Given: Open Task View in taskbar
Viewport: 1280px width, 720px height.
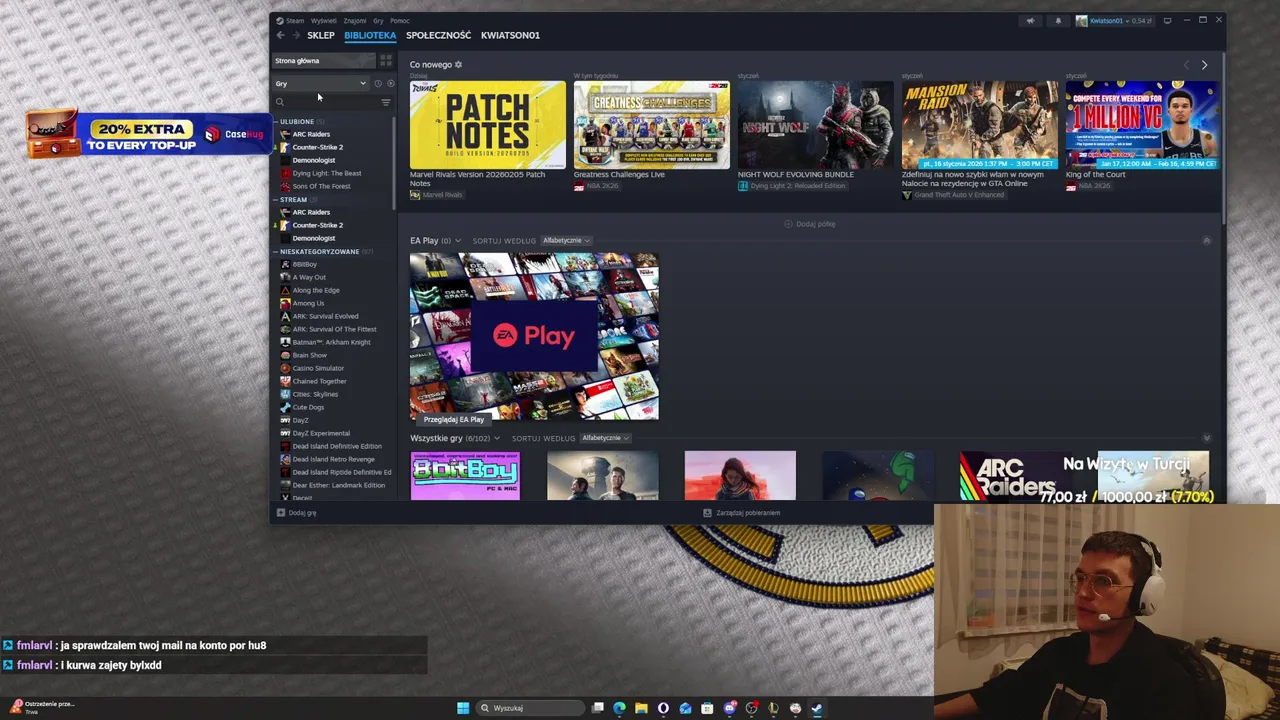Looking at the screenshot, I should [x=597, y=708].
